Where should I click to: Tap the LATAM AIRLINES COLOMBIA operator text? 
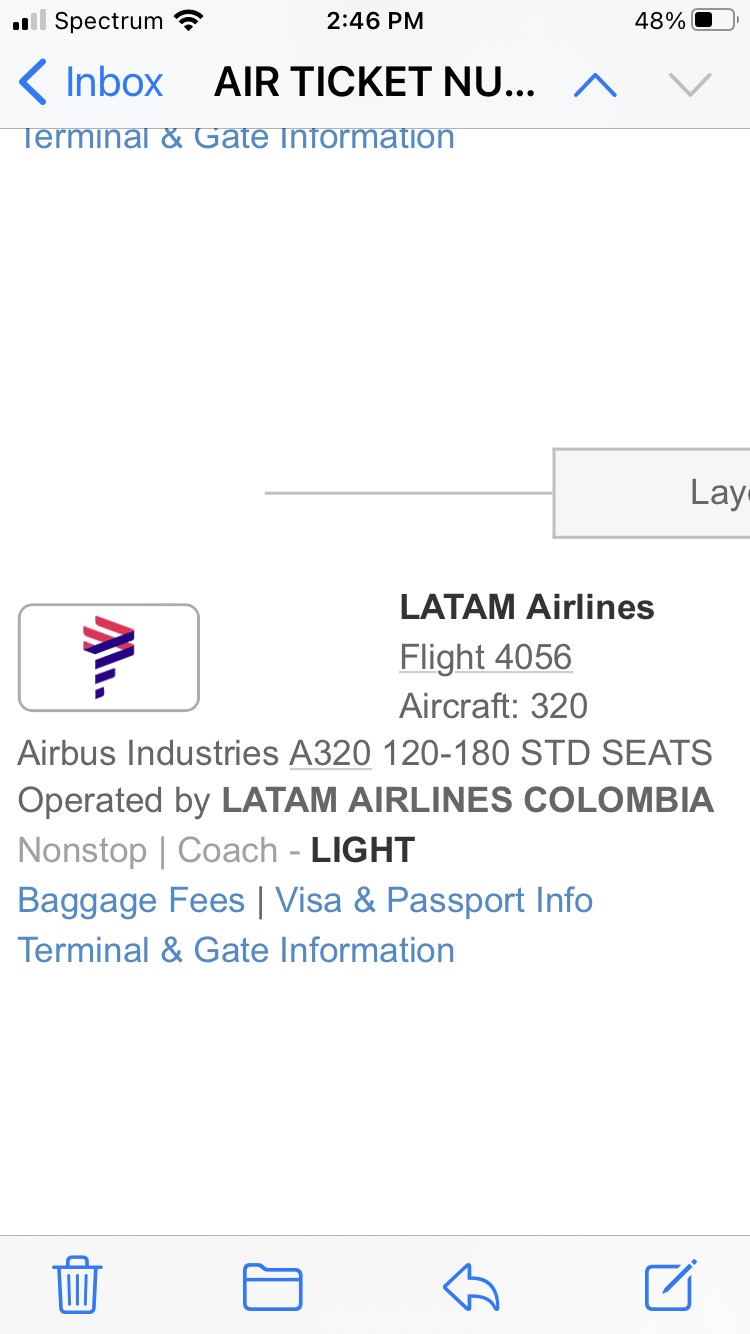tap(467, 800)
